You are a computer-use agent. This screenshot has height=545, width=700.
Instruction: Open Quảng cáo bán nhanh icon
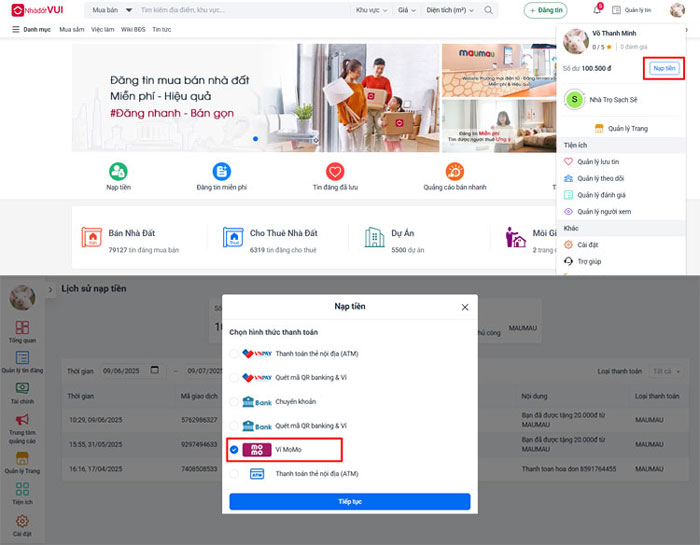[x=454, y=171]
